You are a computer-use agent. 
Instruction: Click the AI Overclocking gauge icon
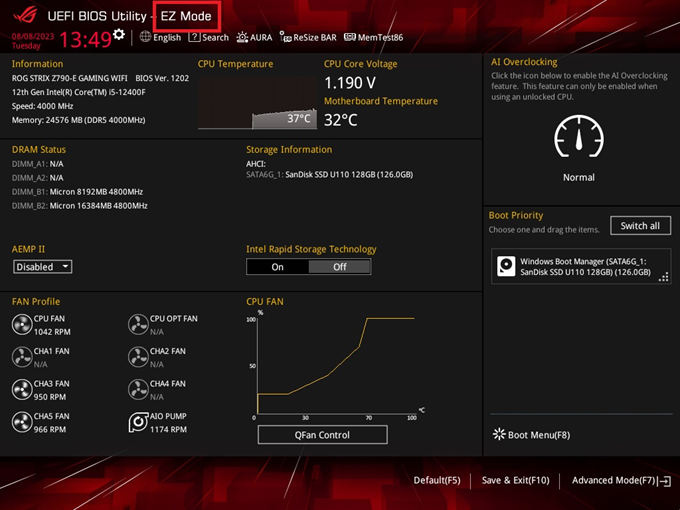pyautogui.click(x=579, y=137)
